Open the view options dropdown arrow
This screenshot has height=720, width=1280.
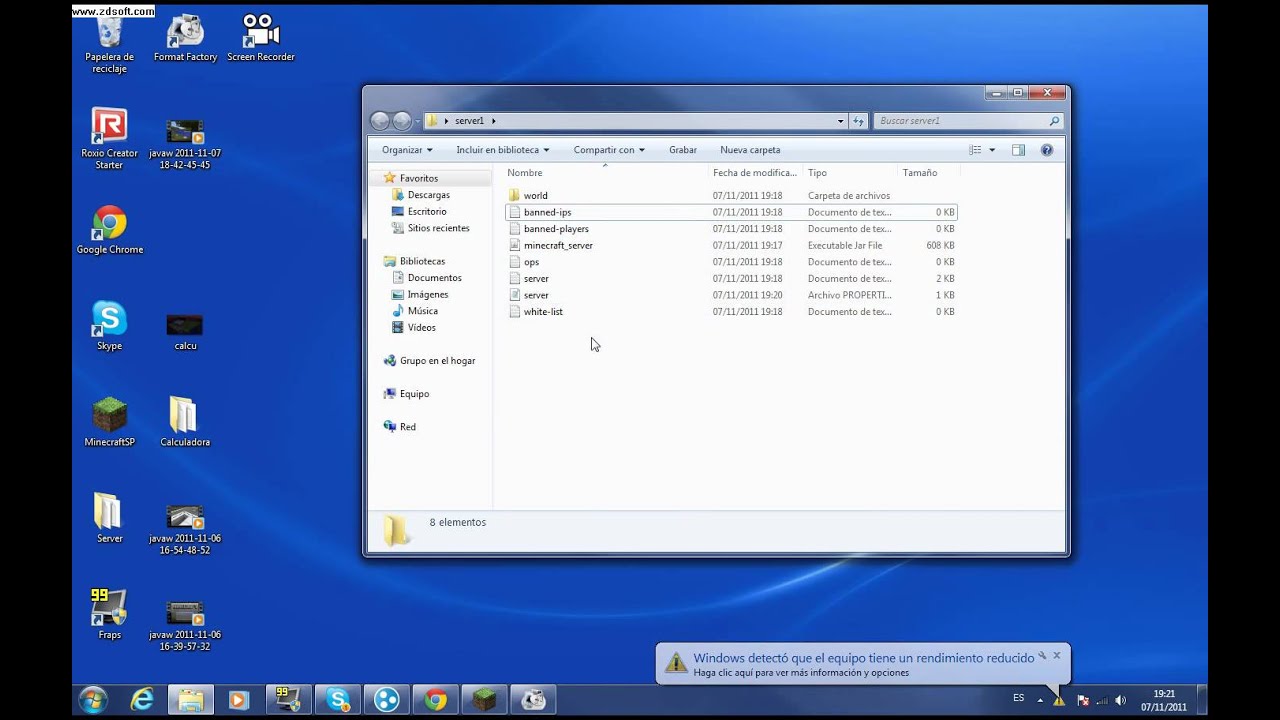(992, 150)
